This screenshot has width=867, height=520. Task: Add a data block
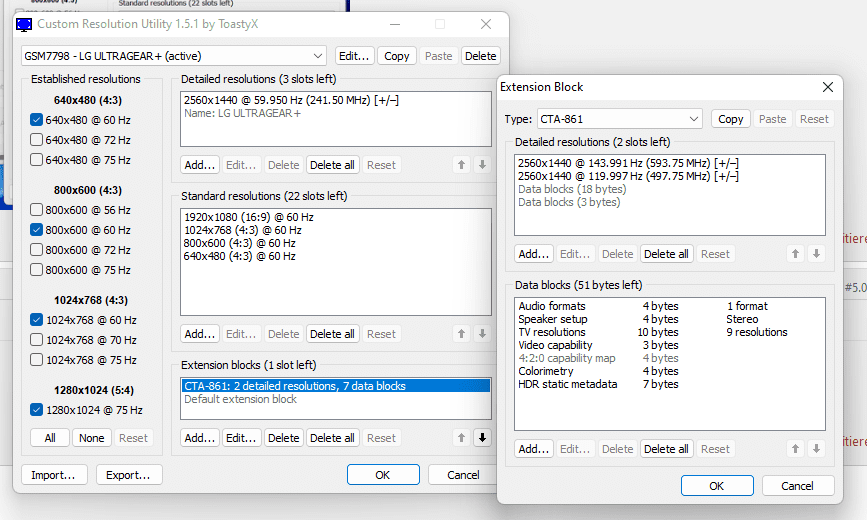[x=534, y=449]
